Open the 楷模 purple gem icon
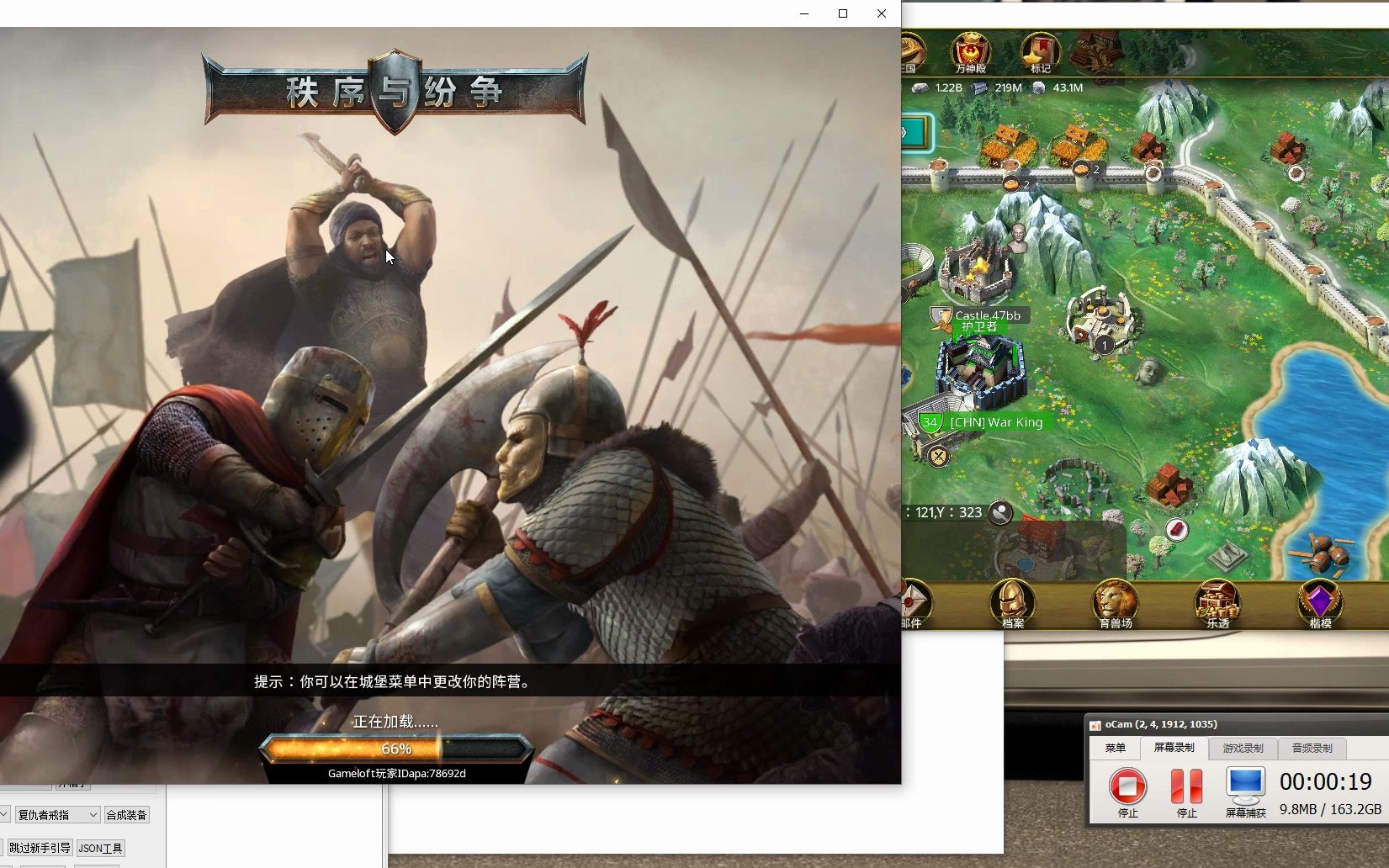1389x868 pixels. tap(1320, 603)
